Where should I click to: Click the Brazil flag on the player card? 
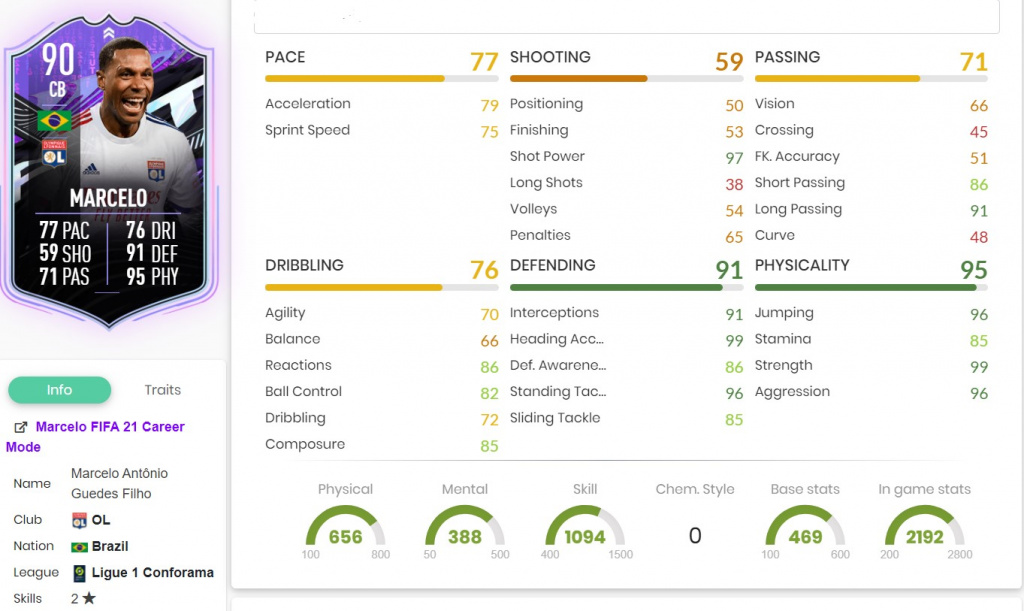coord(54,121)
